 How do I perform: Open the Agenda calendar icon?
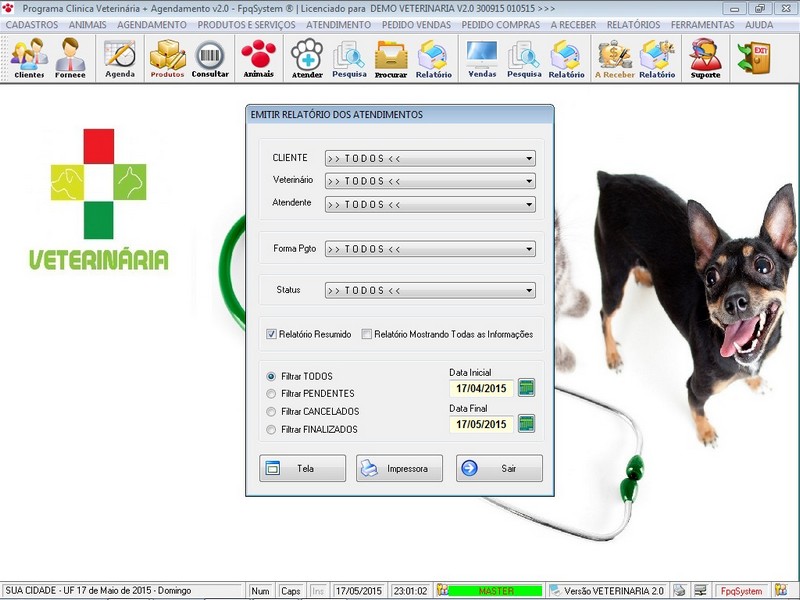(120, 58)
